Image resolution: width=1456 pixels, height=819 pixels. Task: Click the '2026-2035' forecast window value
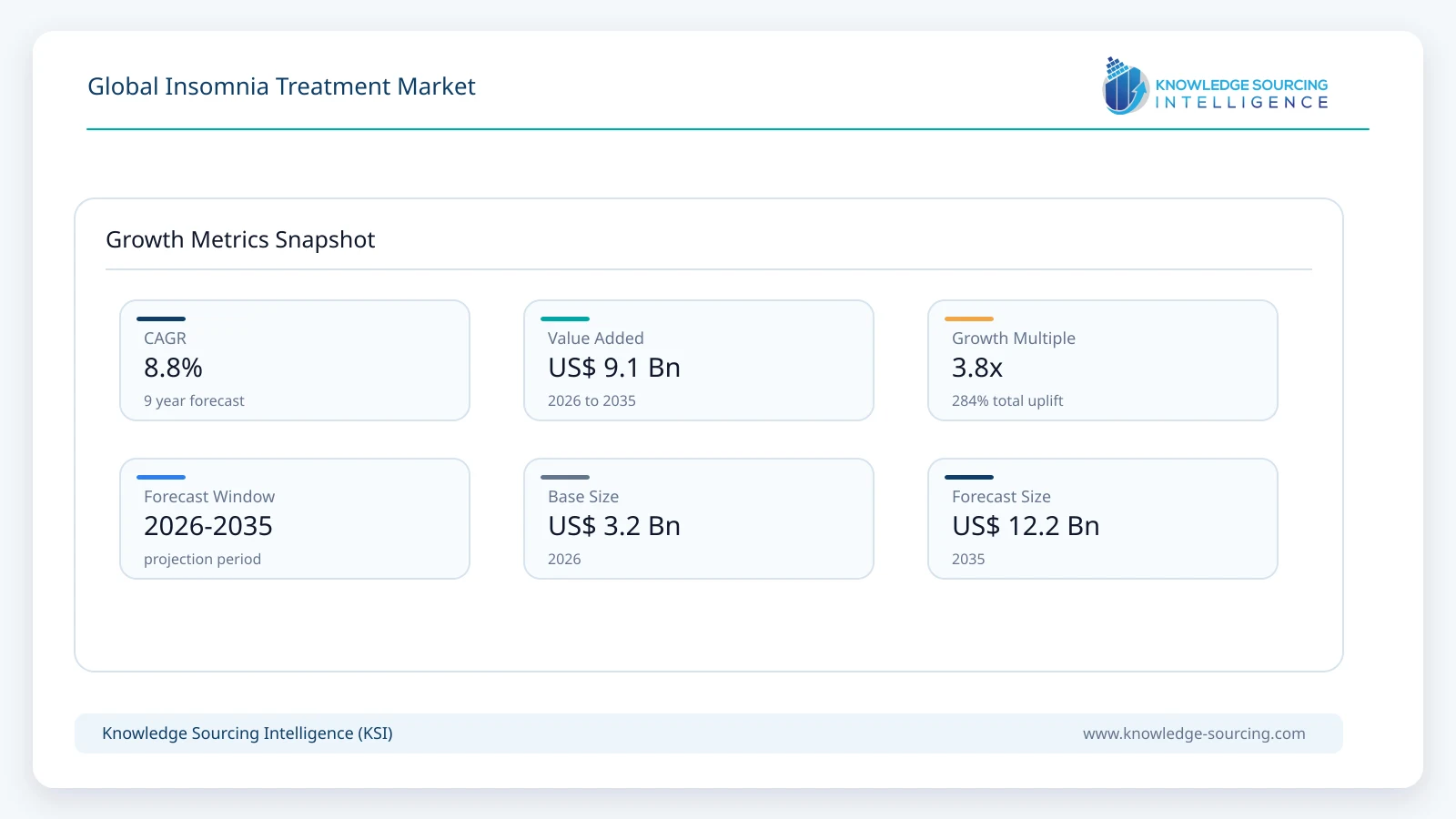208,526
